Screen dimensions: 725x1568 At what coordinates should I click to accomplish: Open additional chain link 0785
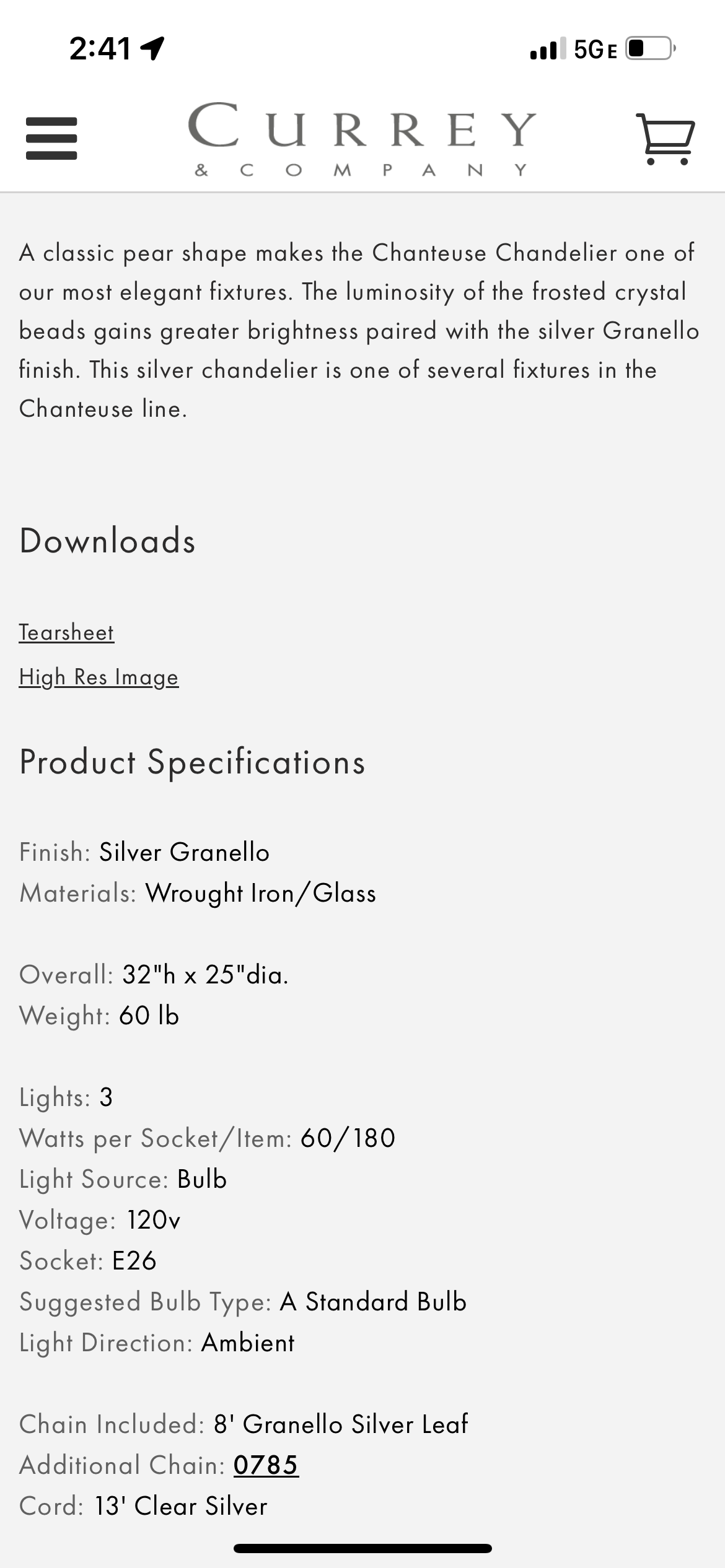pyautogui.click(x=266, y=1465)
